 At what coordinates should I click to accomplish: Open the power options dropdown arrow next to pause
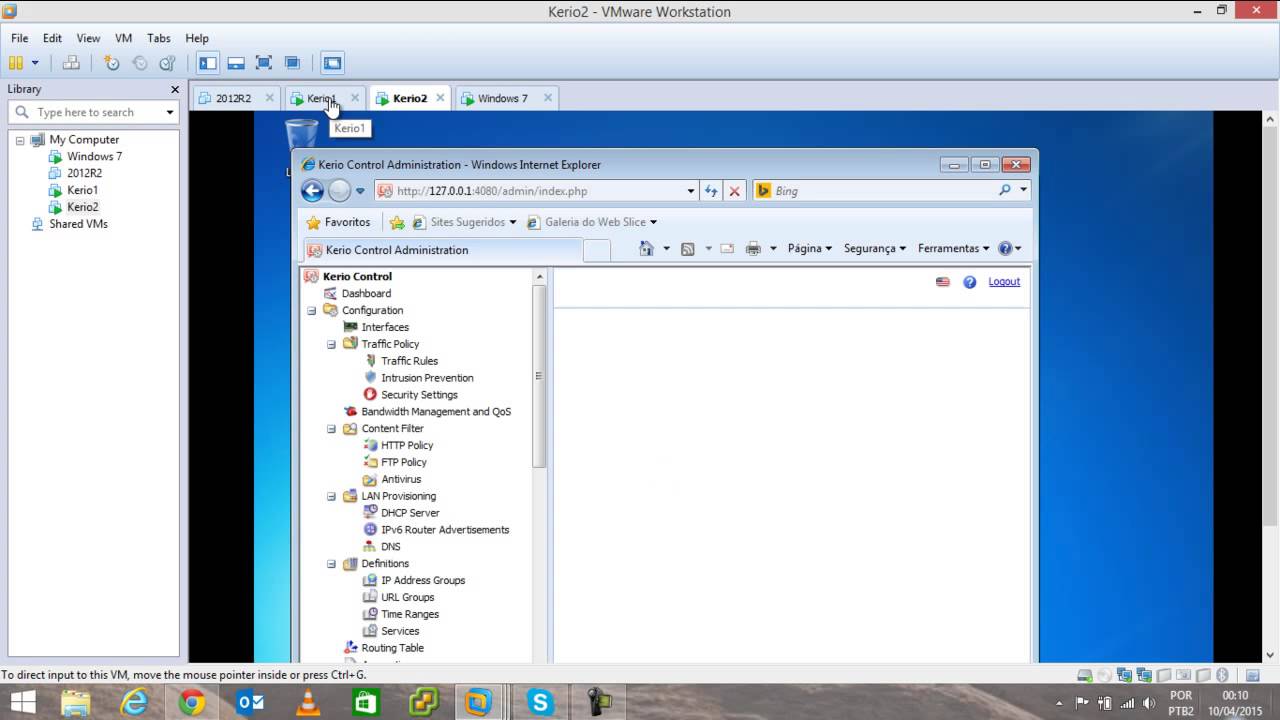click(x=35, y=63)
